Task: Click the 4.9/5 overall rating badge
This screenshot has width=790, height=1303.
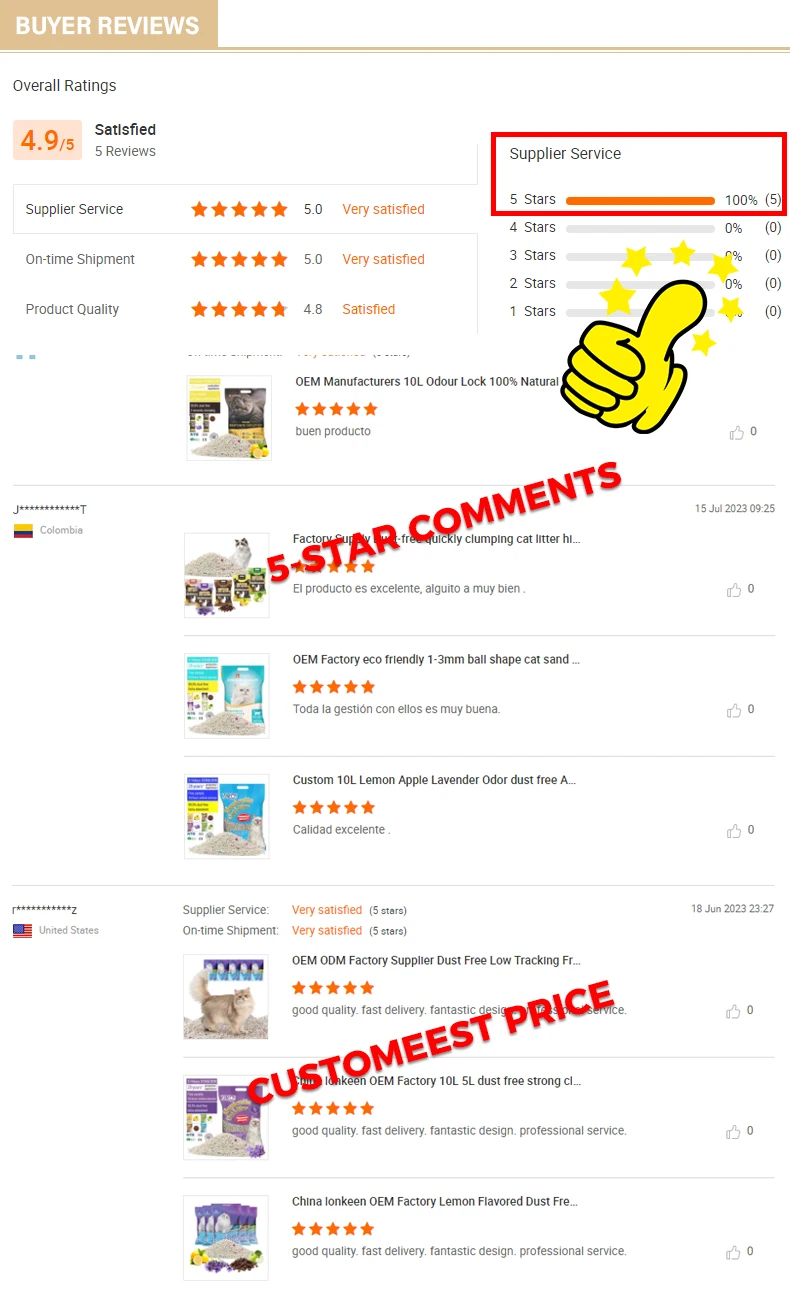Action: pyautogui.click(x=47, y=141)
